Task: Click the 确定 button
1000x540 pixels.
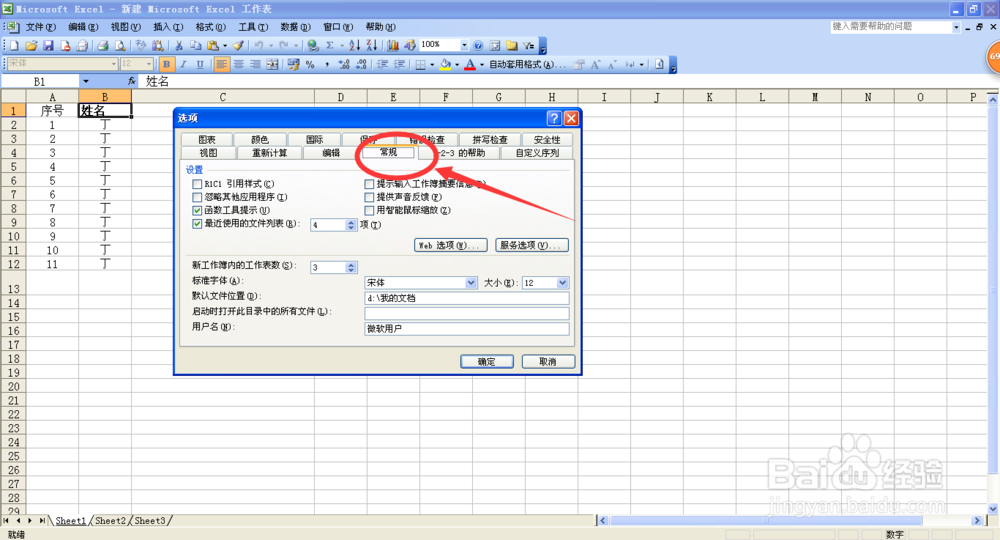Action: point(487,361)
